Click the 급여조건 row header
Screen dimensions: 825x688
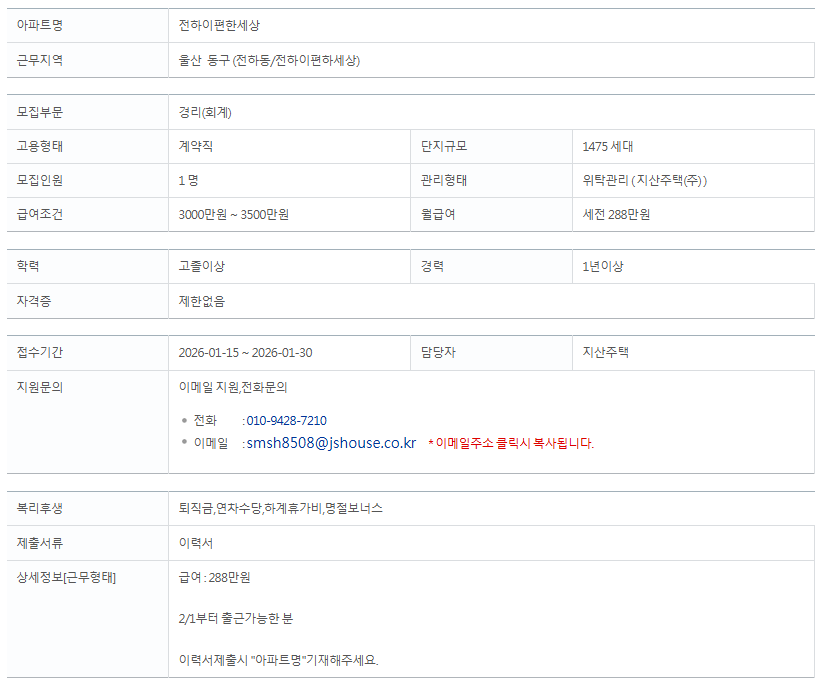[x=39, y=215]
